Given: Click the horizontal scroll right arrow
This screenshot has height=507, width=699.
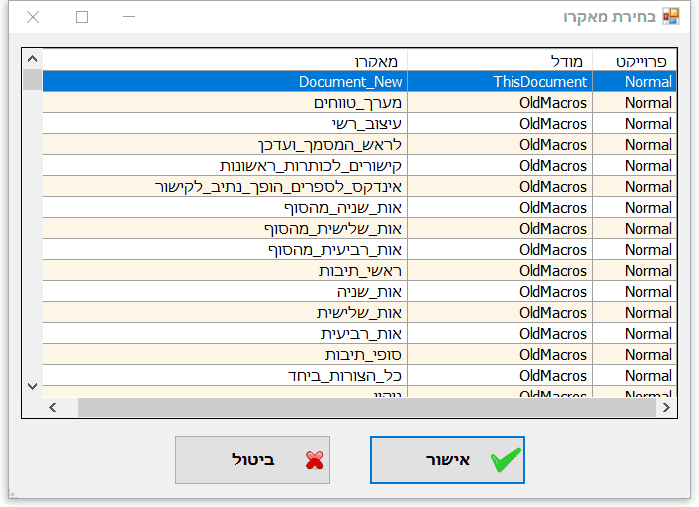Looking at the screenshot, I should click(666, 408).
